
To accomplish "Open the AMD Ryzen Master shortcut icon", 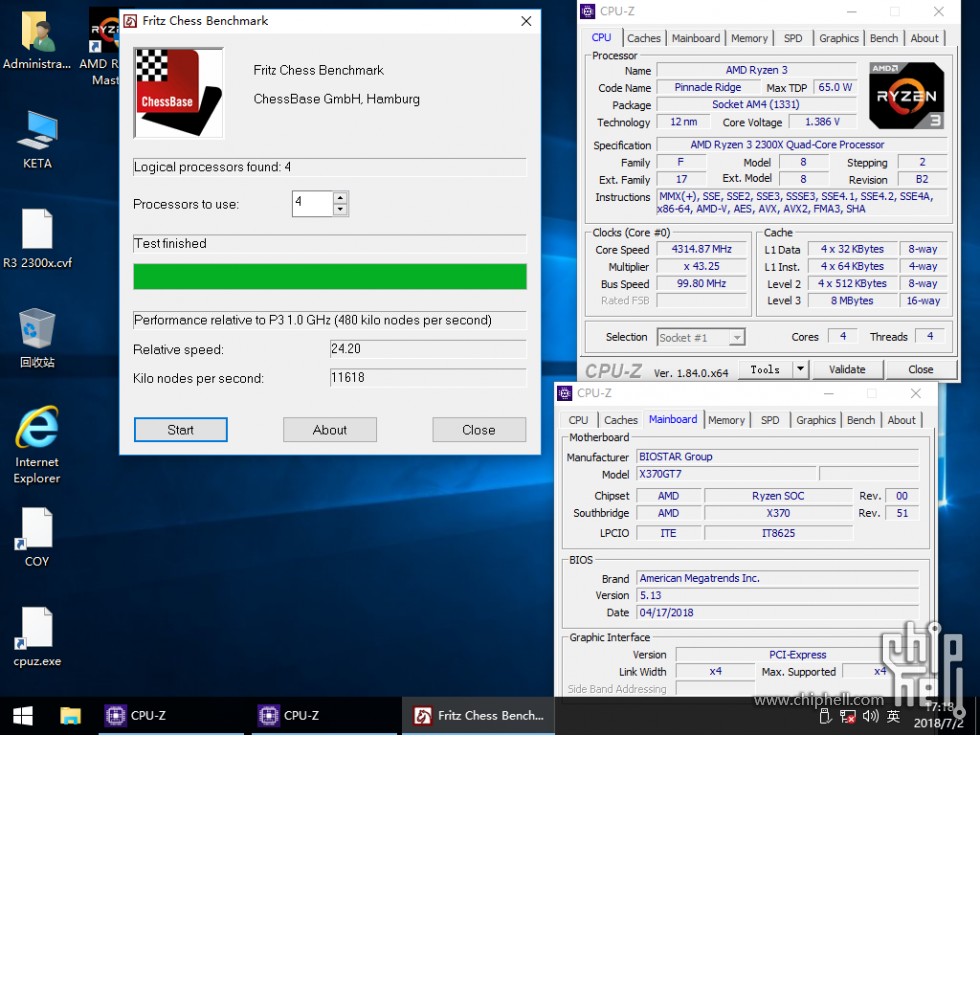I will coord(104,30).
